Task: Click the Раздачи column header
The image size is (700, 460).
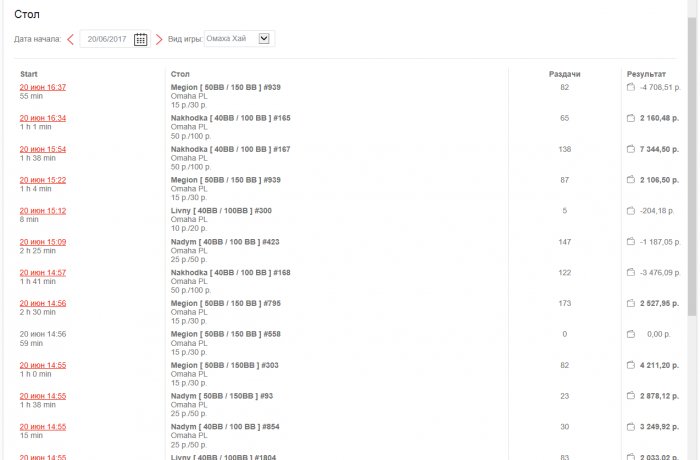Action: (564, 74)
